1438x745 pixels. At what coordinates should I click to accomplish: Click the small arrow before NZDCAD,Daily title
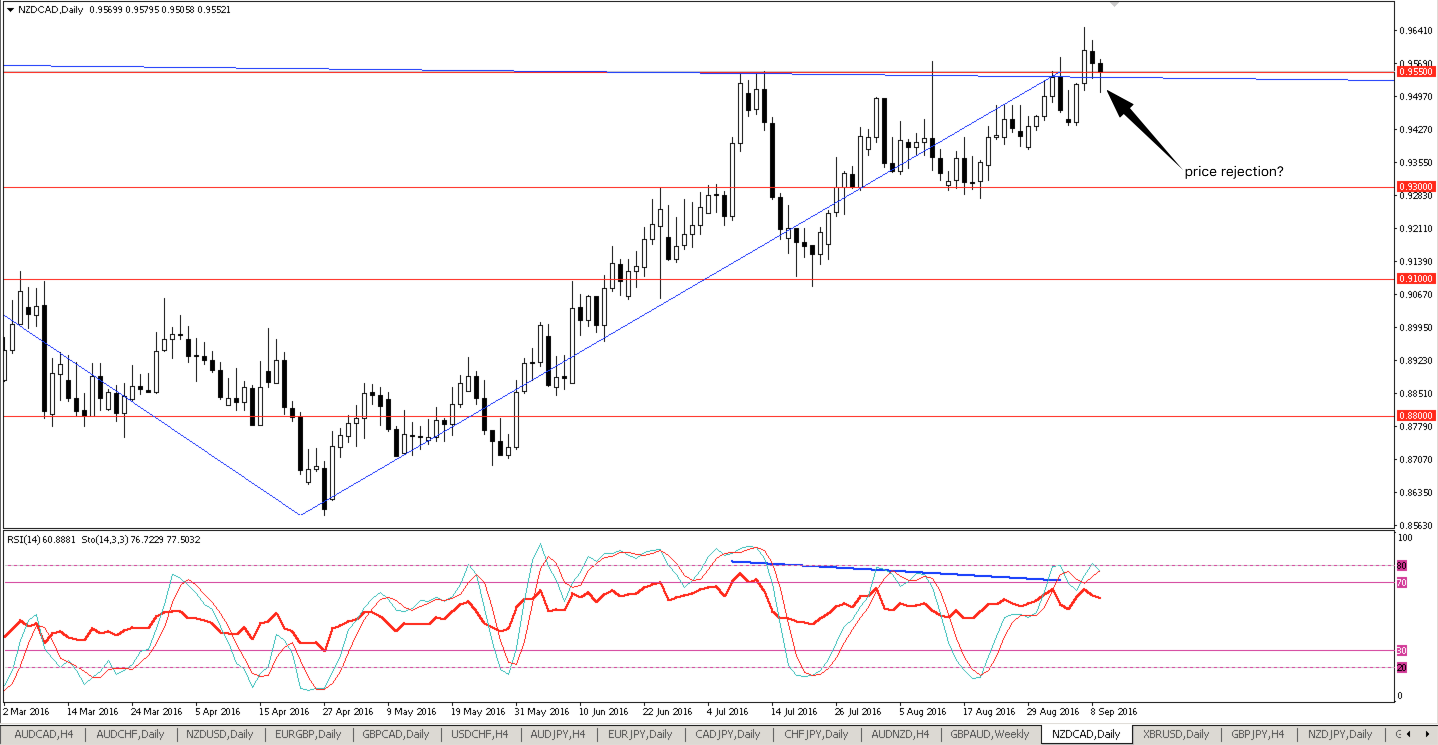[10, 8]
